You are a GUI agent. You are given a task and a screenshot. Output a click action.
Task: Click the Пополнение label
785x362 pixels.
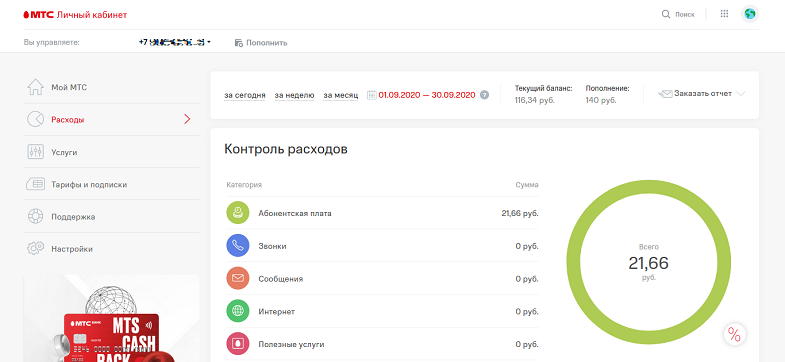[607, 88]
